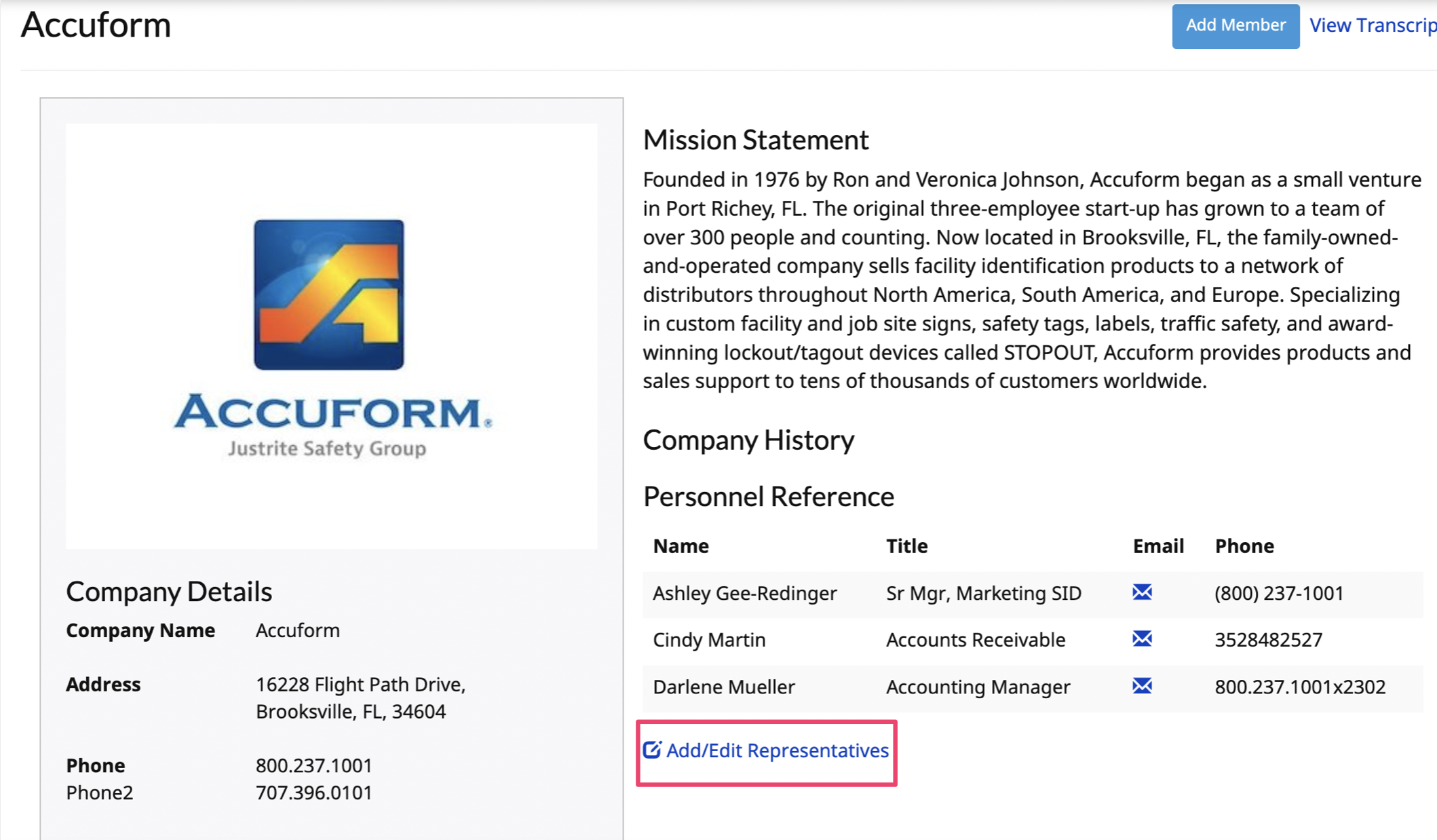Click the Address label
The height and width of the screenshot is (840, 1437).
[103, 685]
